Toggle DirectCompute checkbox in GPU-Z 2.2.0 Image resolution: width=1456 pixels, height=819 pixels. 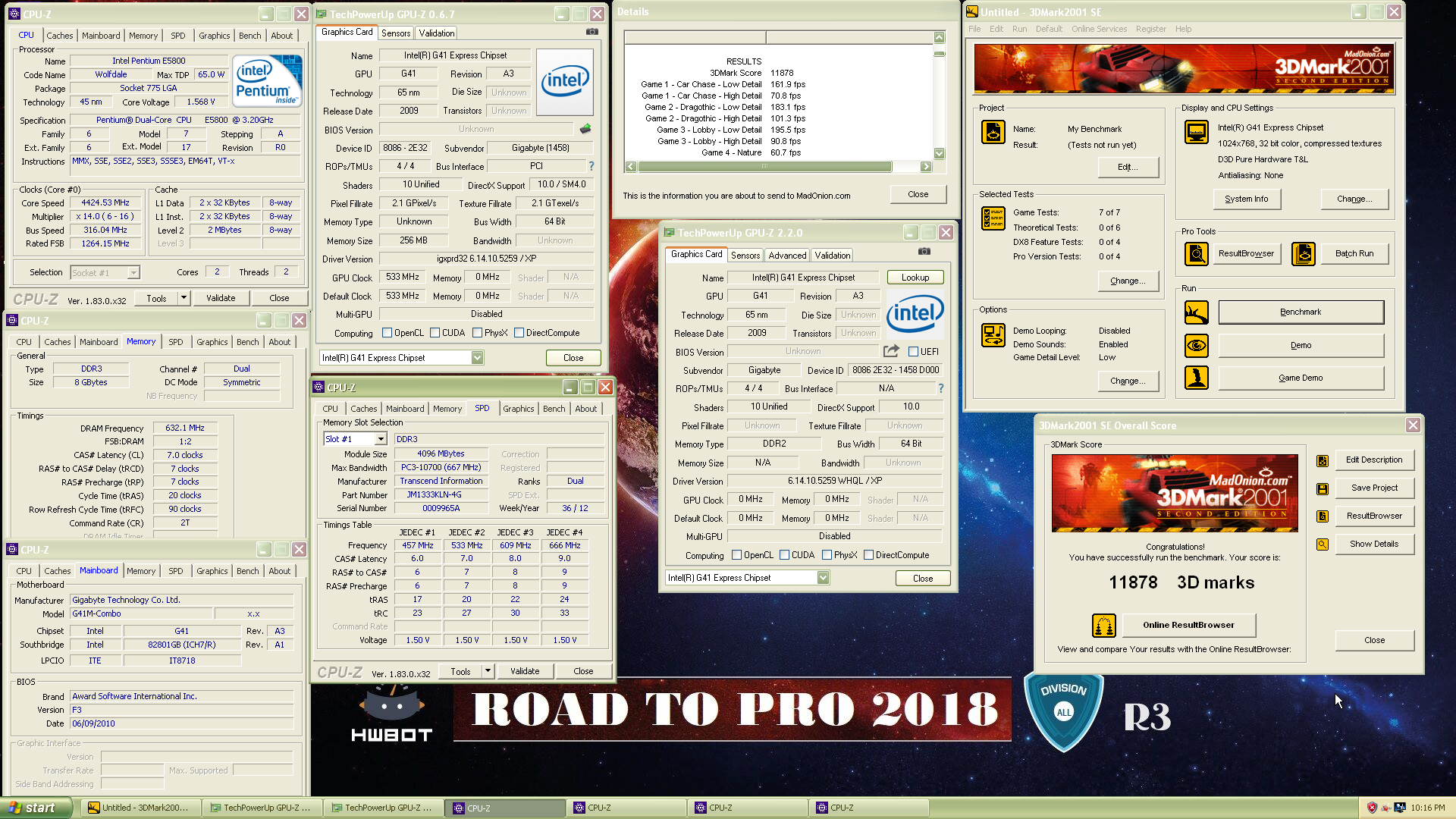(868, 555)
